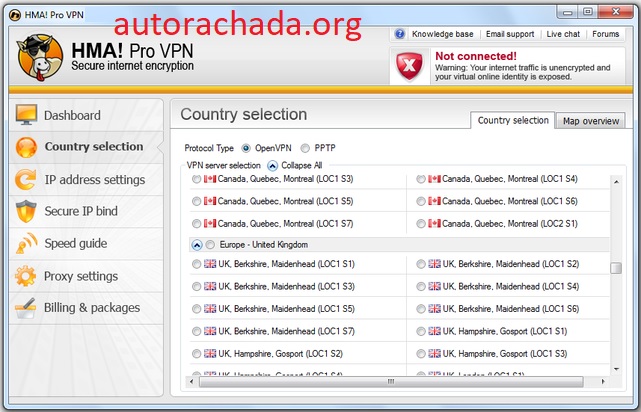Click the Billing & packages basket icon
Screen dimensions: 641x412
tap(25, 308)
